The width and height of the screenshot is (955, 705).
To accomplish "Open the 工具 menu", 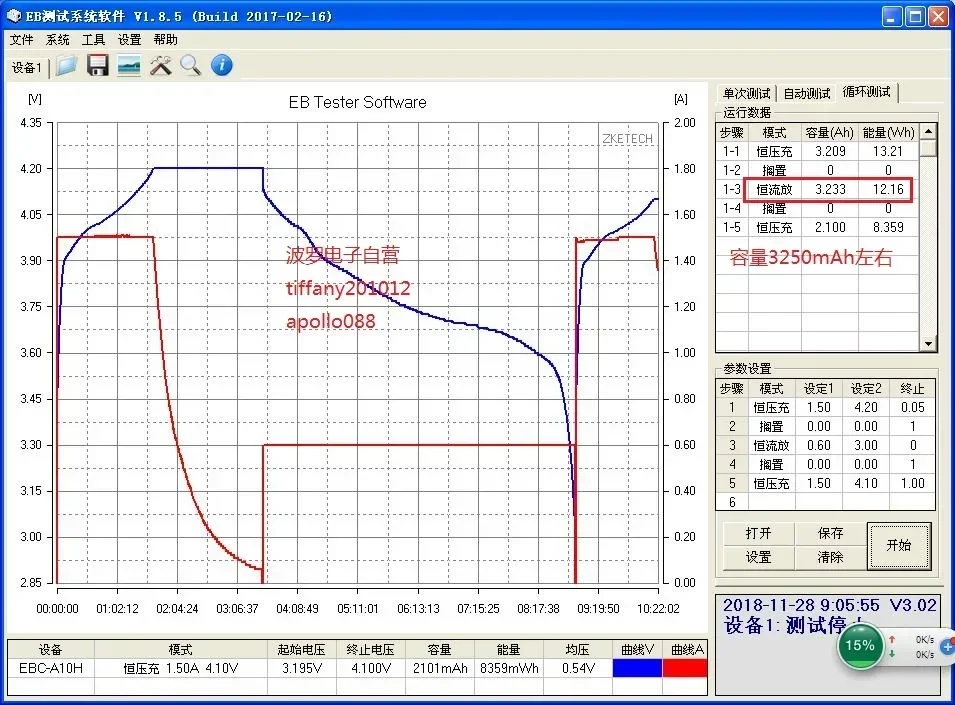I will (93, 40).
